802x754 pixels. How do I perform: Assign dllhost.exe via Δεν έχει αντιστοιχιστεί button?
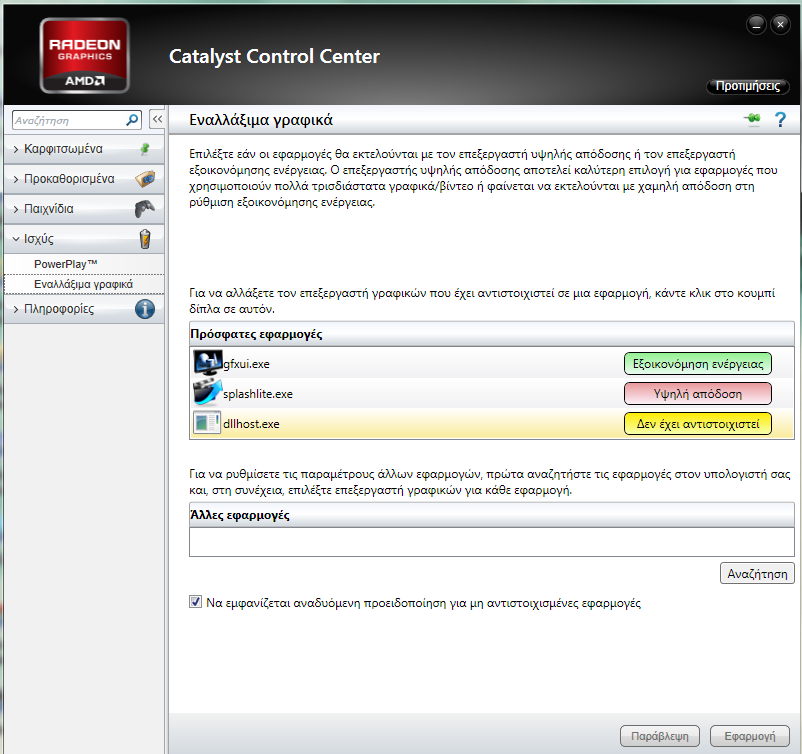tap(698, 424)
